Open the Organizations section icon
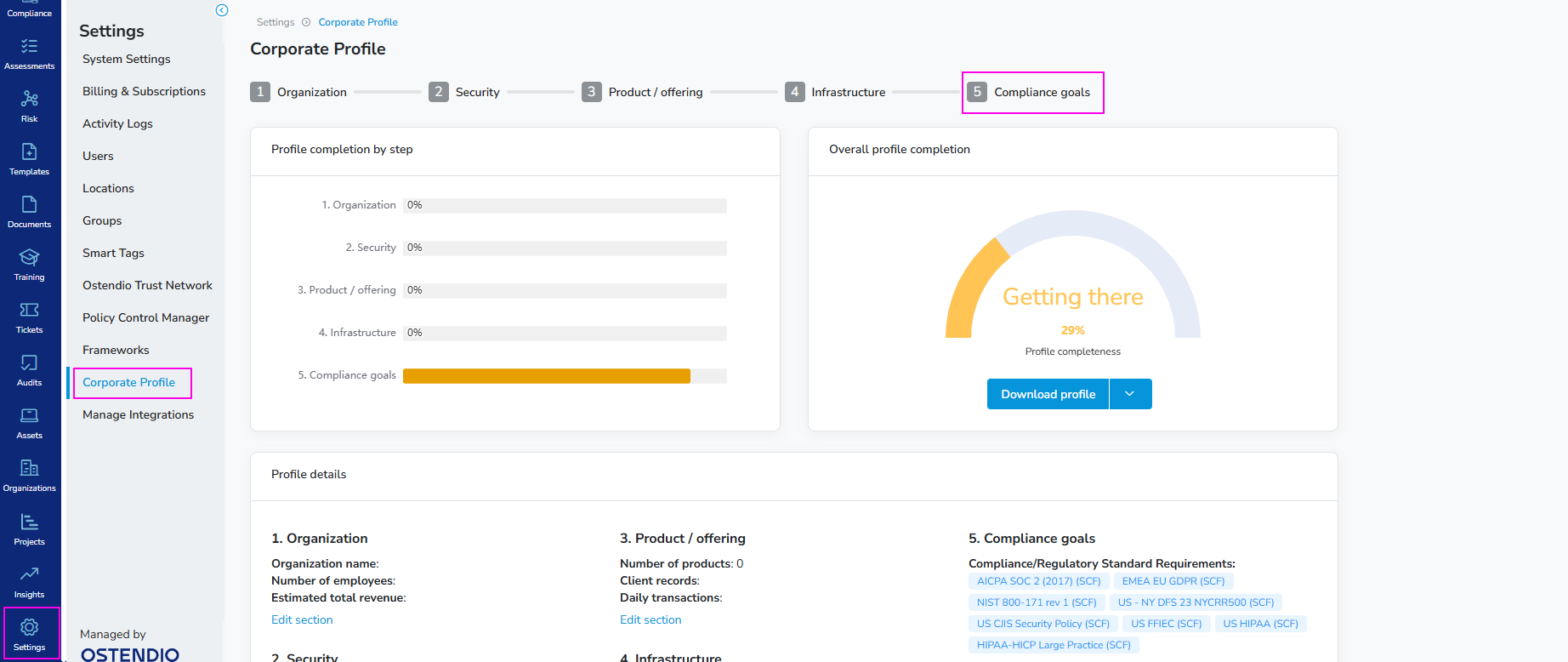Image resolution: width=1568 pixels, height=662 pixels. point(29,468)
